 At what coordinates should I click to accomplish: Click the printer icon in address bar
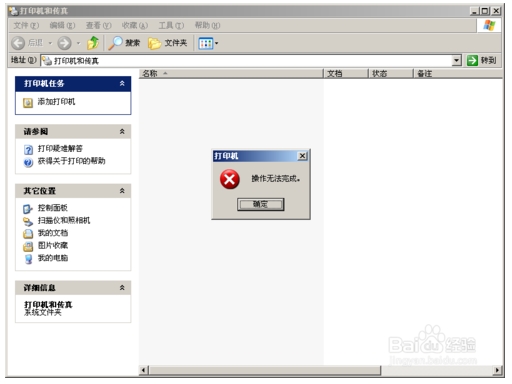[47, 61]
